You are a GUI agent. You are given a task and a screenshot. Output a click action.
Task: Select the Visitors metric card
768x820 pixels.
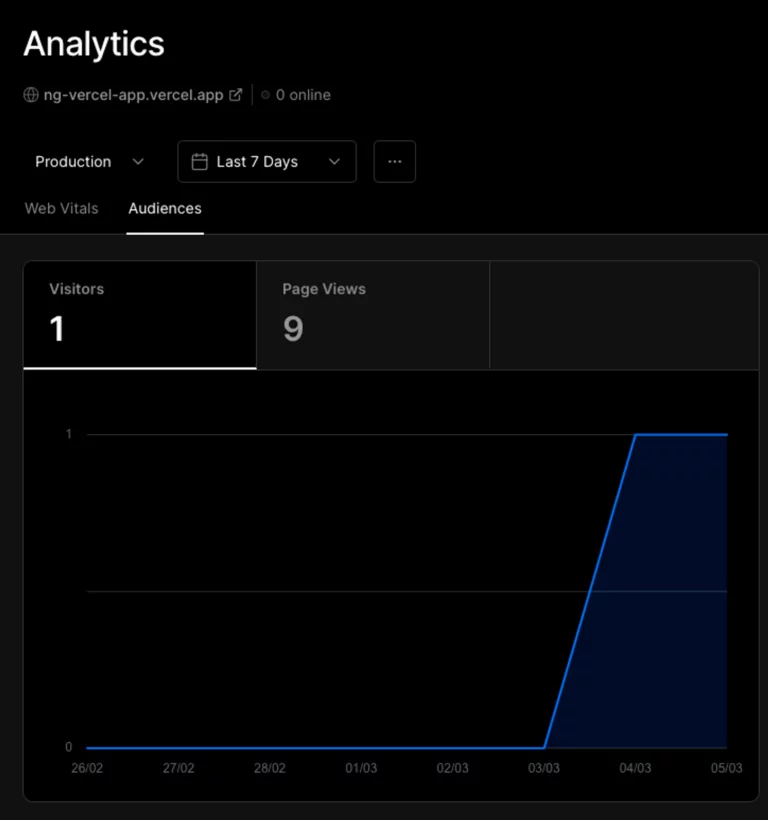pyautogui.click(x=140, y=315)
